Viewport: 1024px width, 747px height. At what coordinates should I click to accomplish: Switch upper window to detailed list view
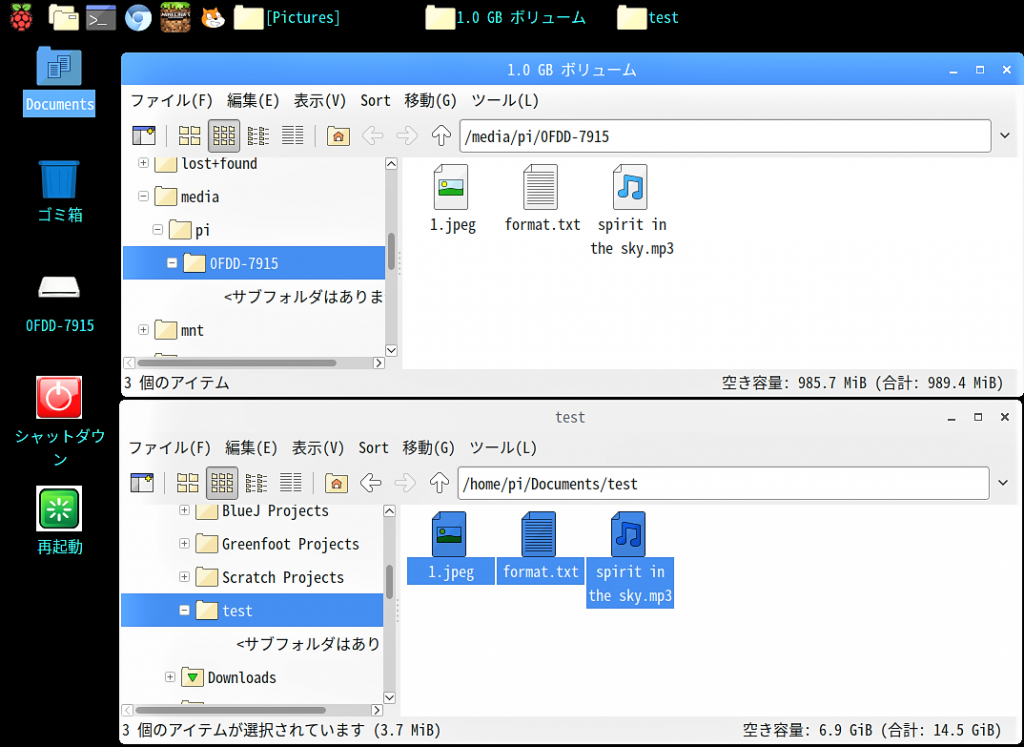293,136
